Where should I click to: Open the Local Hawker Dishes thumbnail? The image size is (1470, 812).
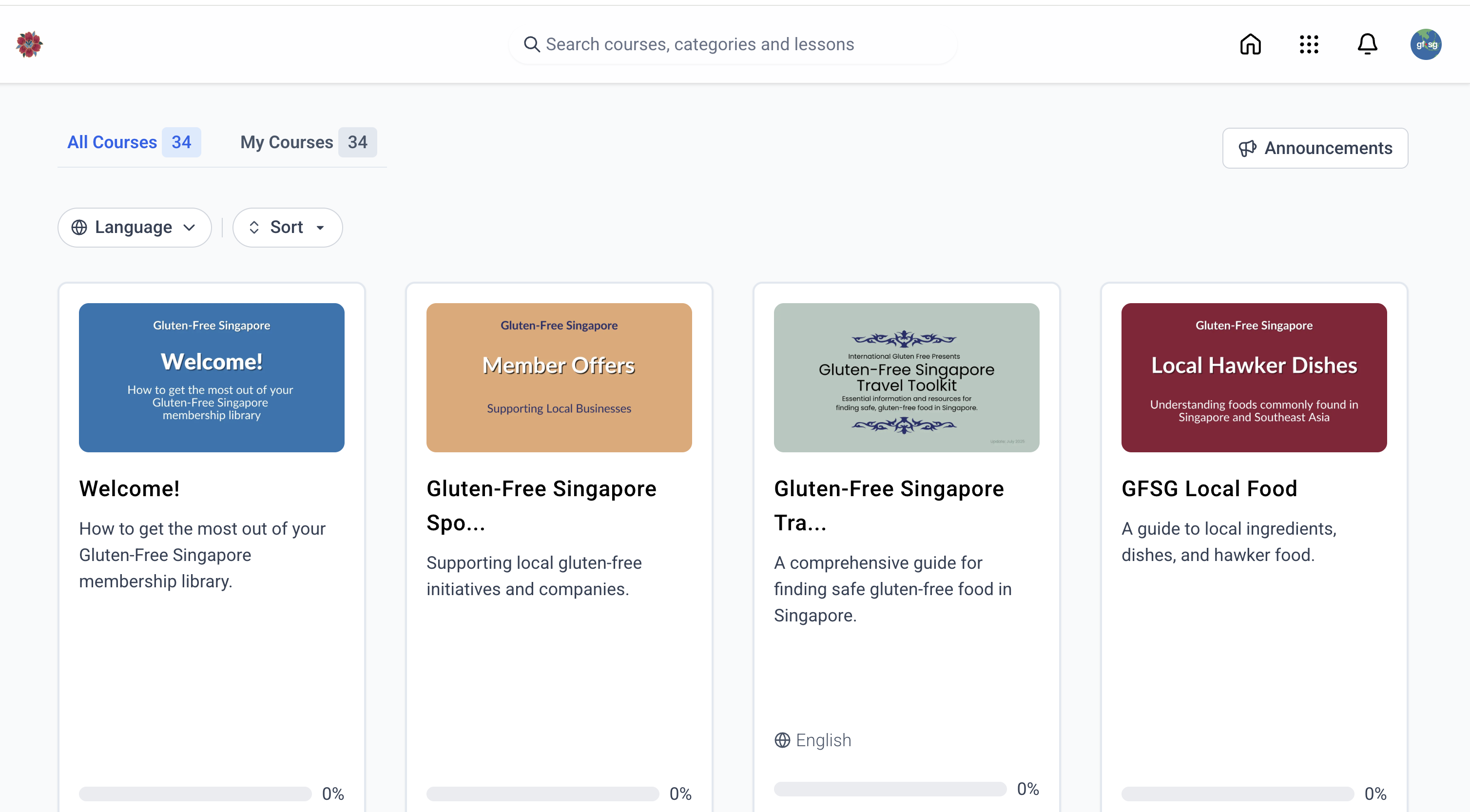tap(1254, 378)
